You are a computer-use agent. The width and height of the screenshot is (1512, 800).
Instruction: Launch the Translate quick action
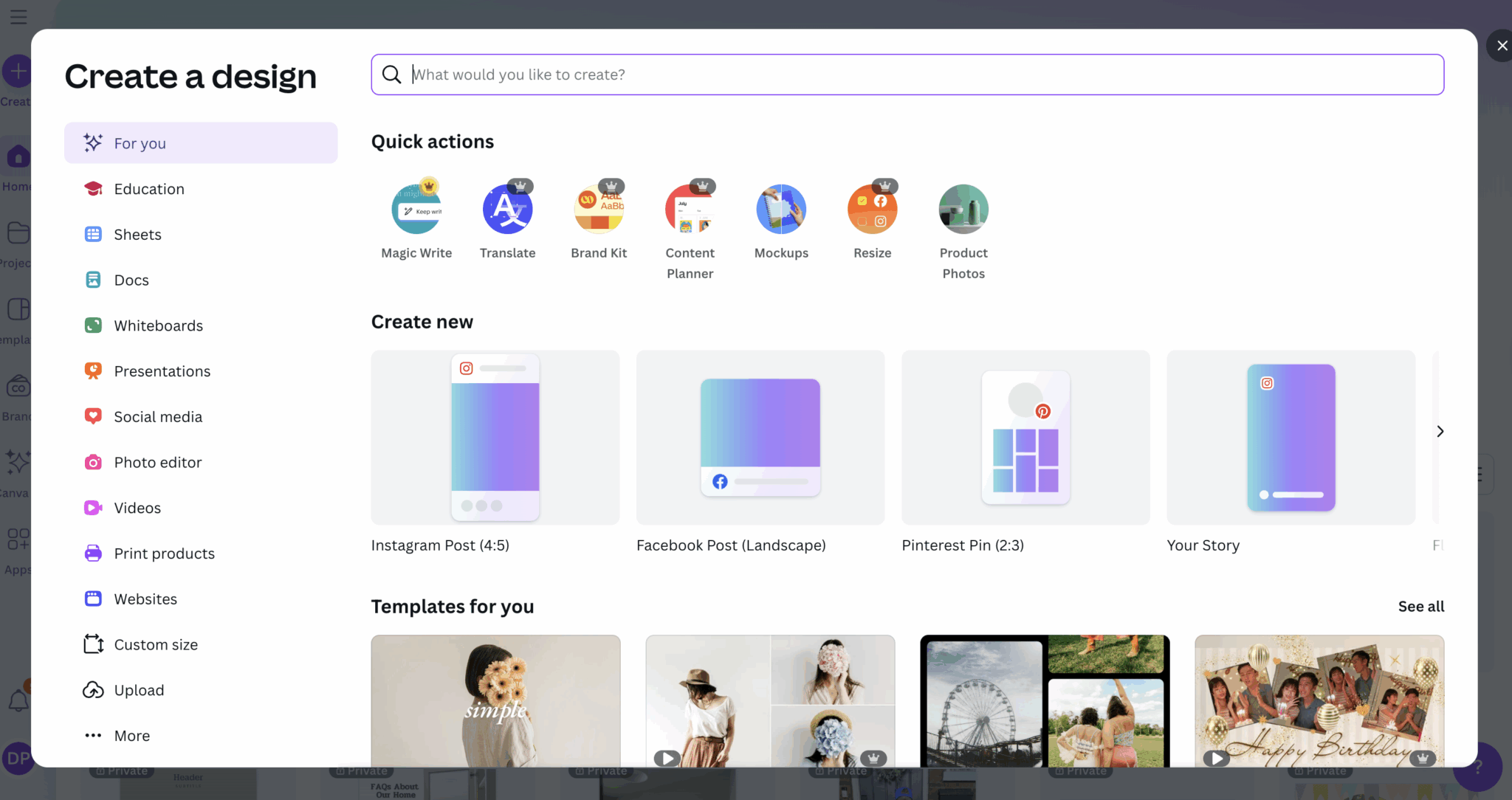(x=508, y=220)
